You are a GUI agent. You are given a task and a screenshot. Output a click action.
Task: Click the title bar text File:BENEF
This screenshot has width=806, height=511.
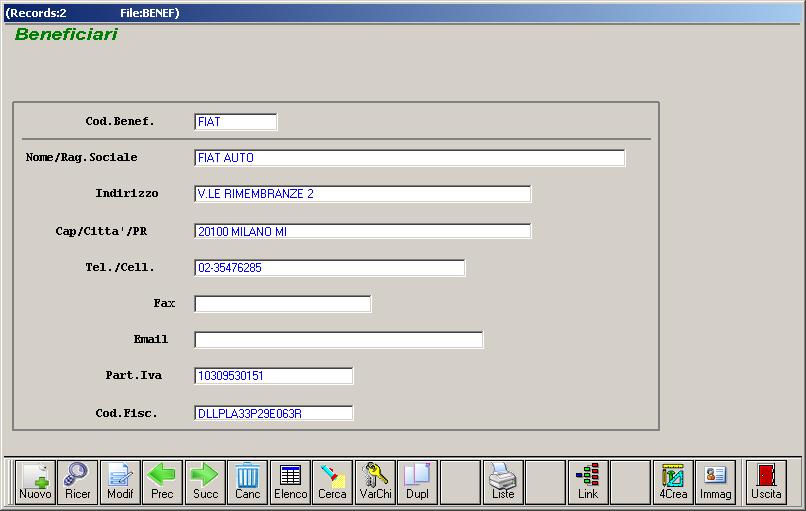pos(150,13)
